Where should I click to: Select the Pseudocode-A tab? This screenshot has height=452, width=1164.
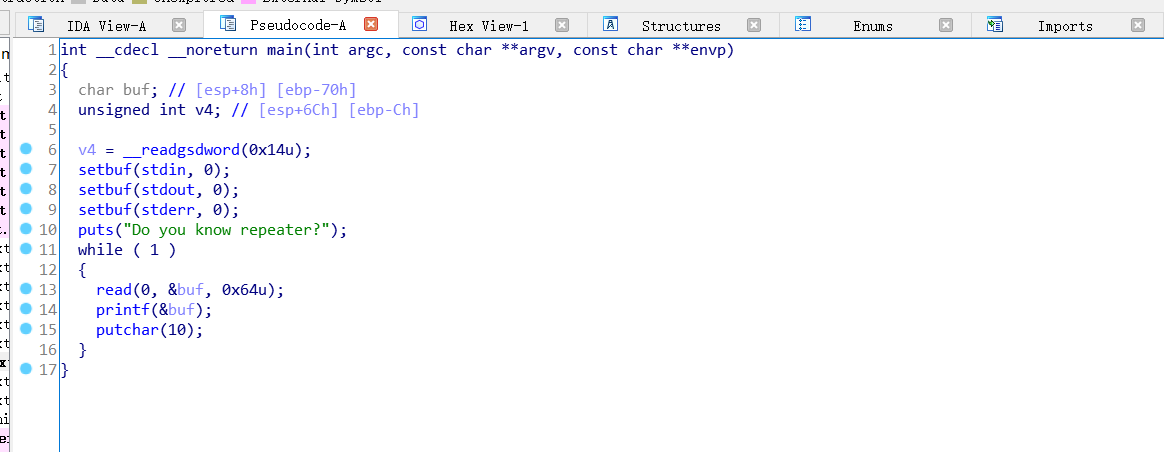(298, 26)
